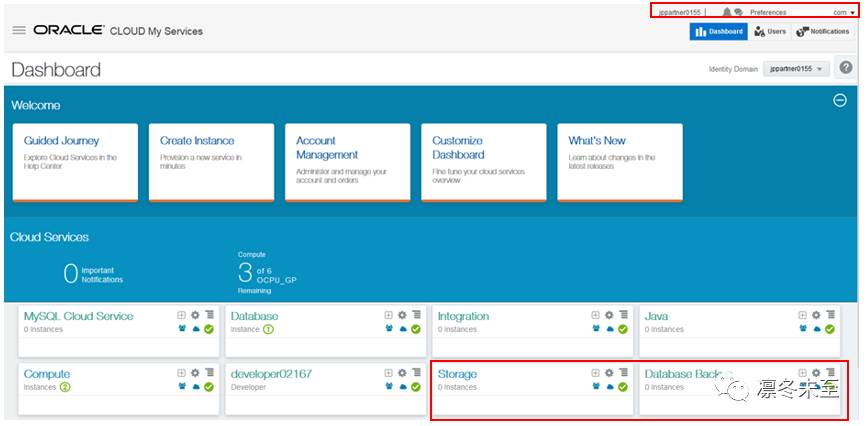The width and height of the screenshot is (867, 426).
Task: Switch to the Users tab
Action: pos(770,32)
